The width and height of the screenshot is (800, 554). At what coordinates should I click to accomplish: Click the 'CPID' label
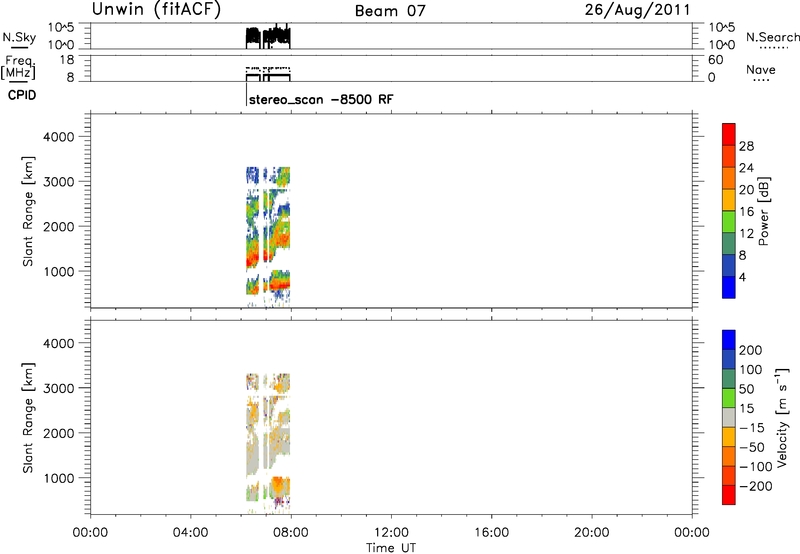pyautogui.click(x=22, y=95)
